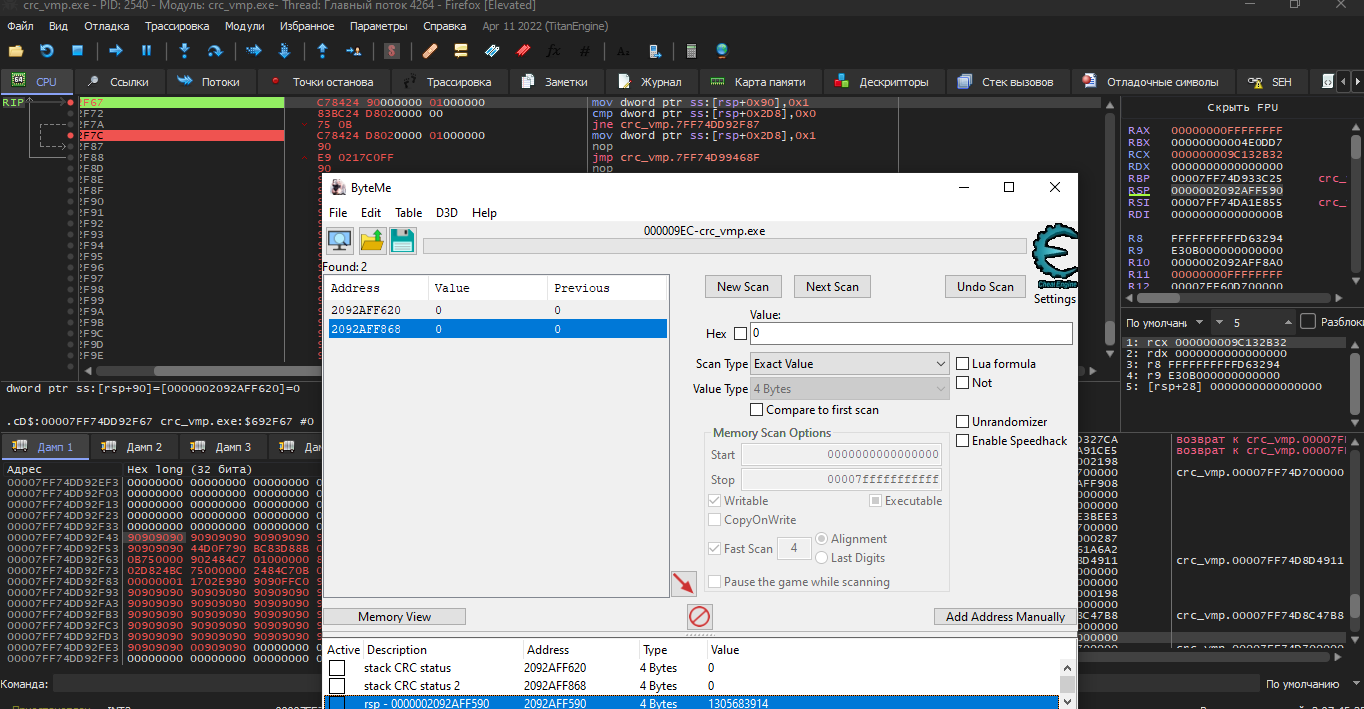
Task: Activate the stack CRC status 2 entry checkbox
Action: tap(337, 686)
